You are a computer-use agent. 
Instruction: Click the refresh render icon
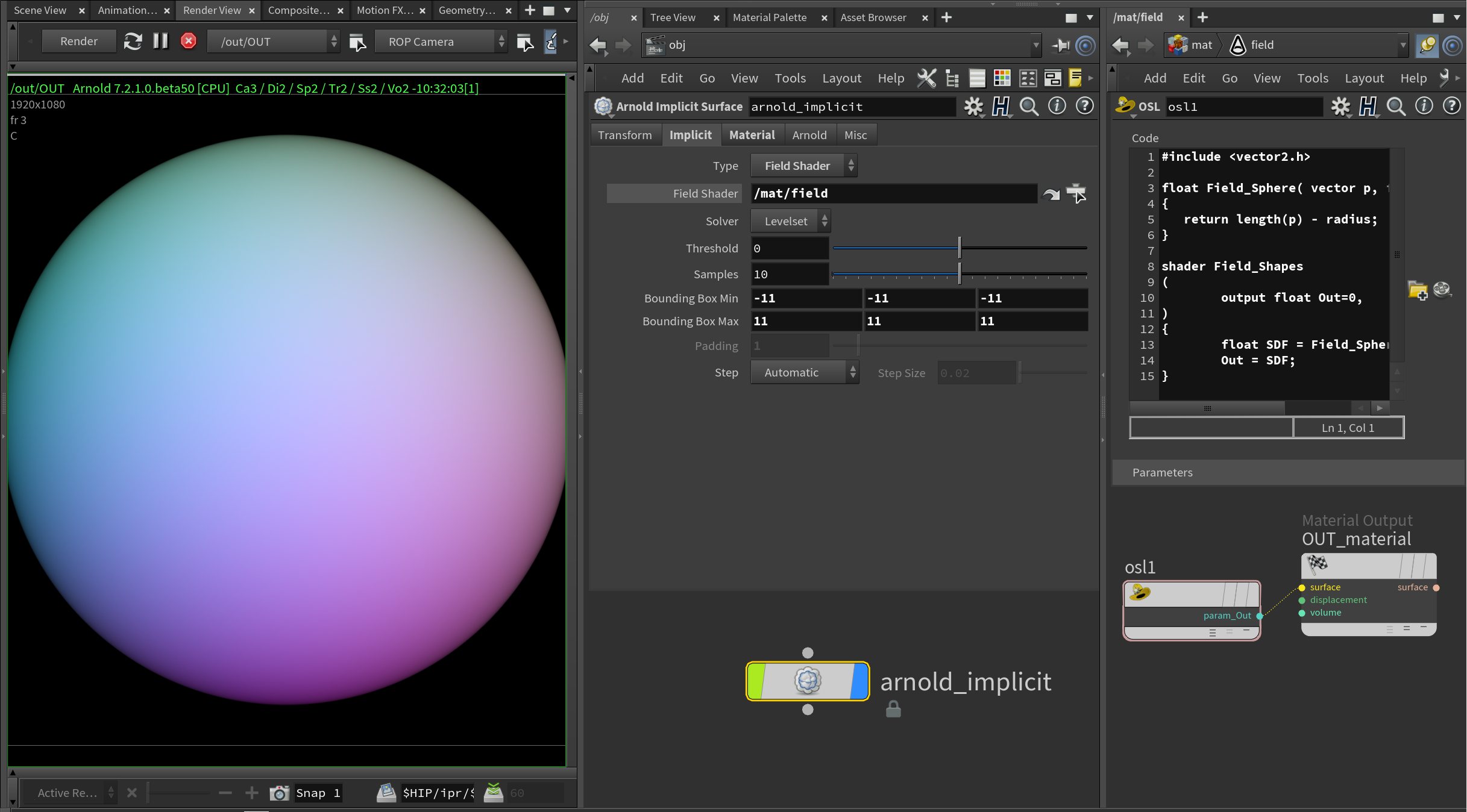point(133,42)
